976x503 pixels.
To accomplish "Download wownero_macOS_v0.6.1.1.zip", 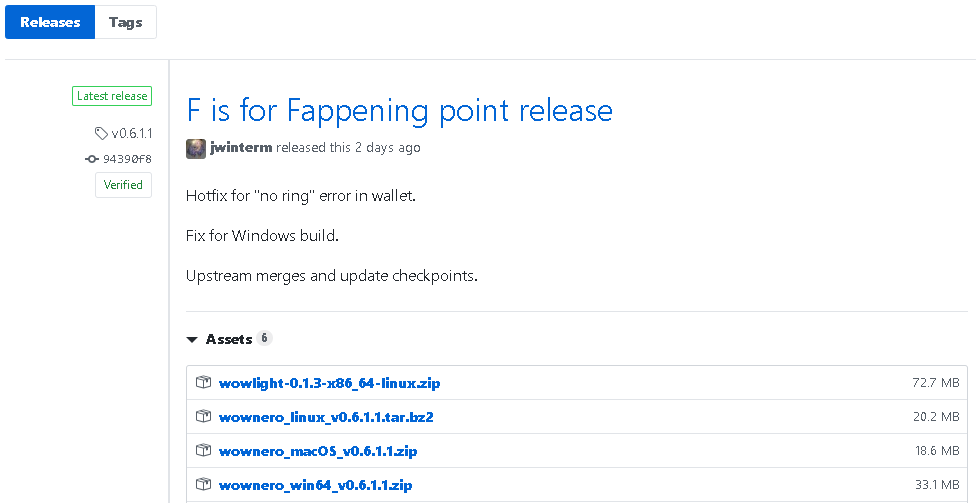I will coord(318,451).
